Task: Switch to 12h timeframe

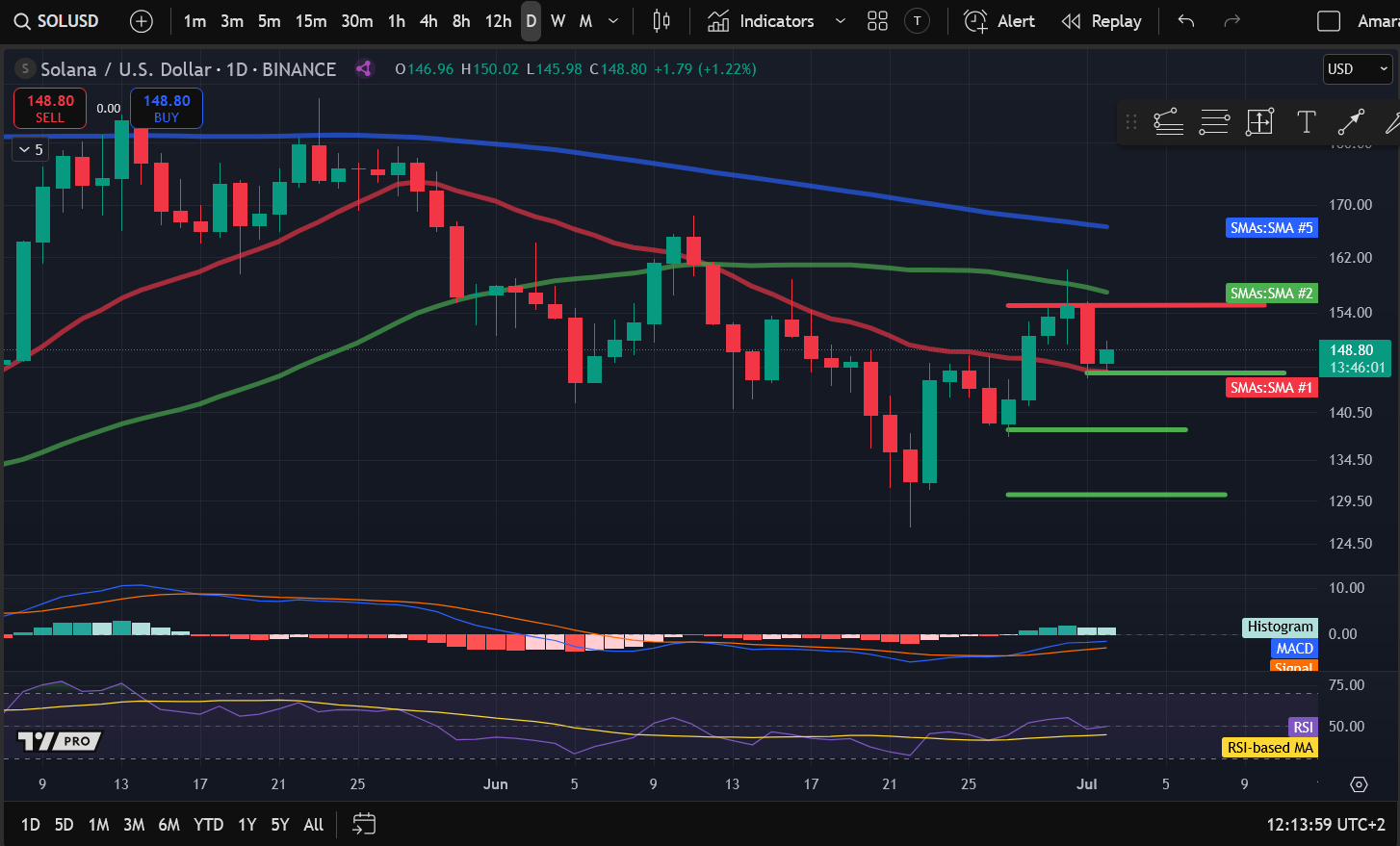Action: (x=498, y=21)
